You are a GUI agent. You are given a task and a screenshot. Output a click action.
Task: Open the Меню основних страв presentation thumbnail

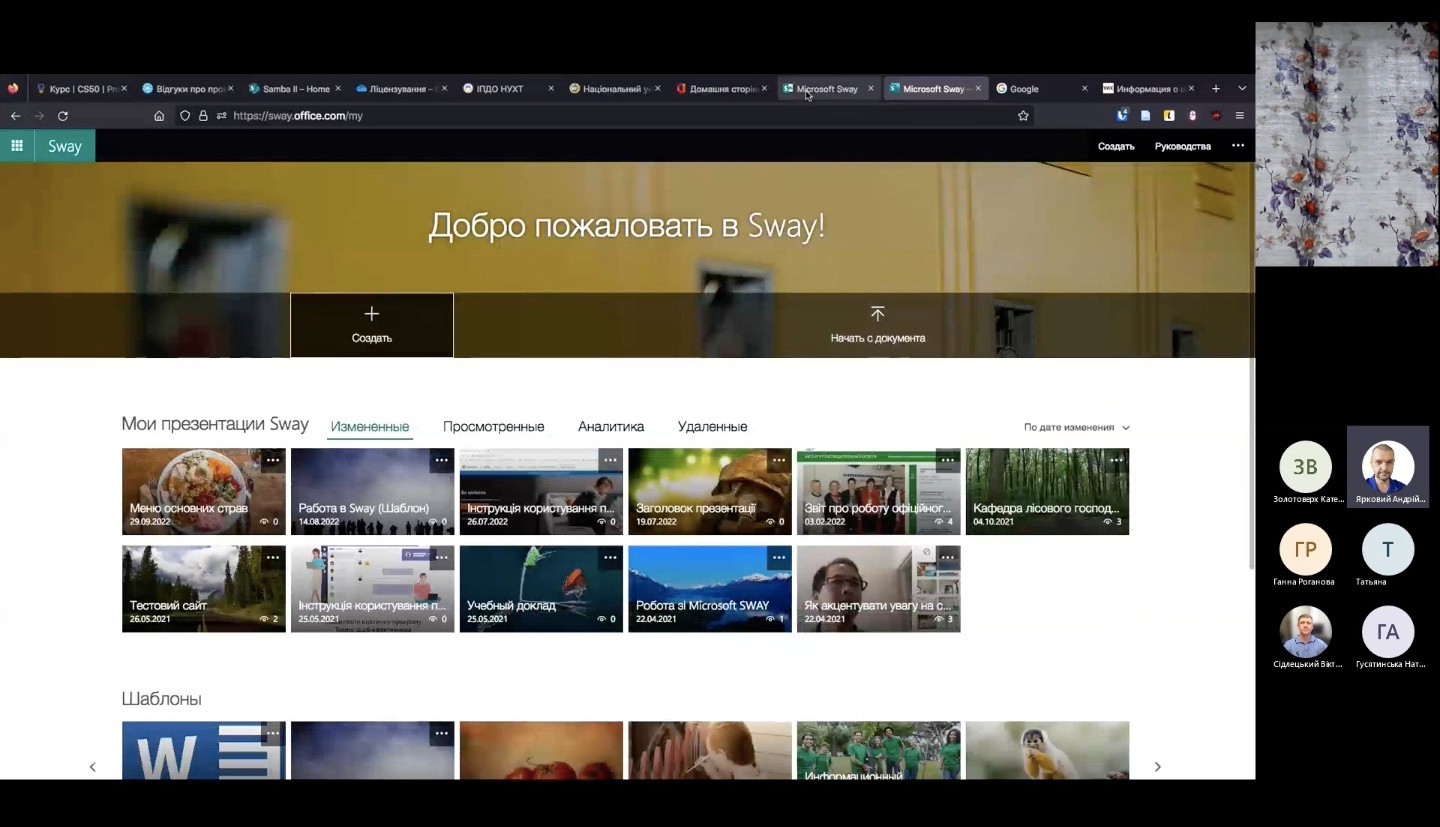[x=204, y=492]
